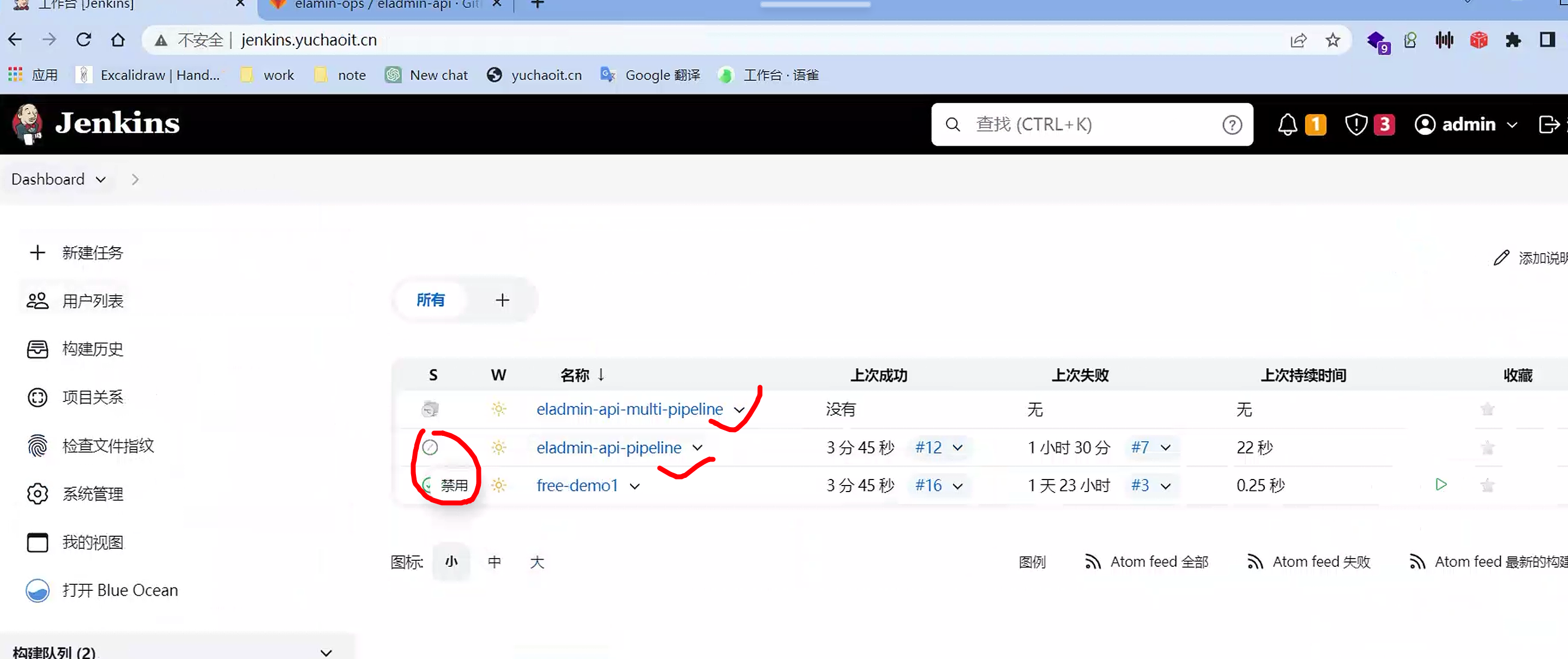Switch to the 所有 view tab
Viewport: 1568px width, 659px height.
point(432,299)
